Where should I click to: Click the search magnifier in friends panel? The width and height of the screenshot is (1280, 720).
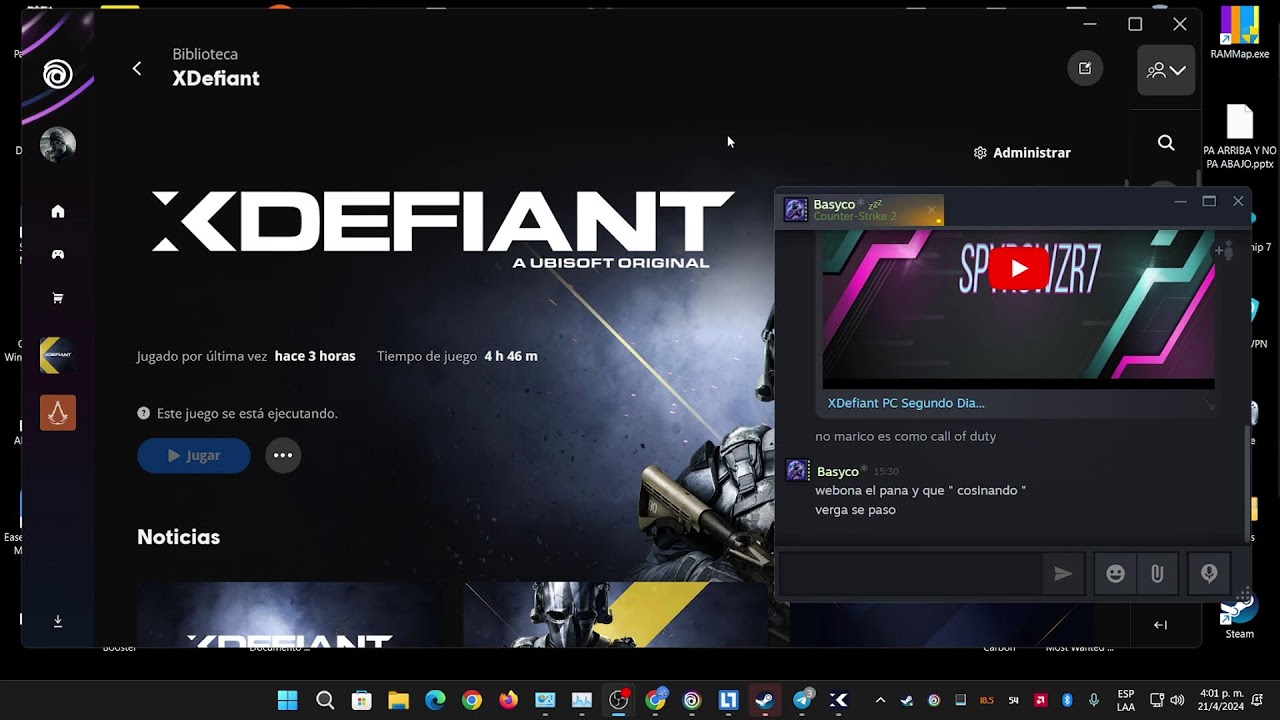point(1166,143)
